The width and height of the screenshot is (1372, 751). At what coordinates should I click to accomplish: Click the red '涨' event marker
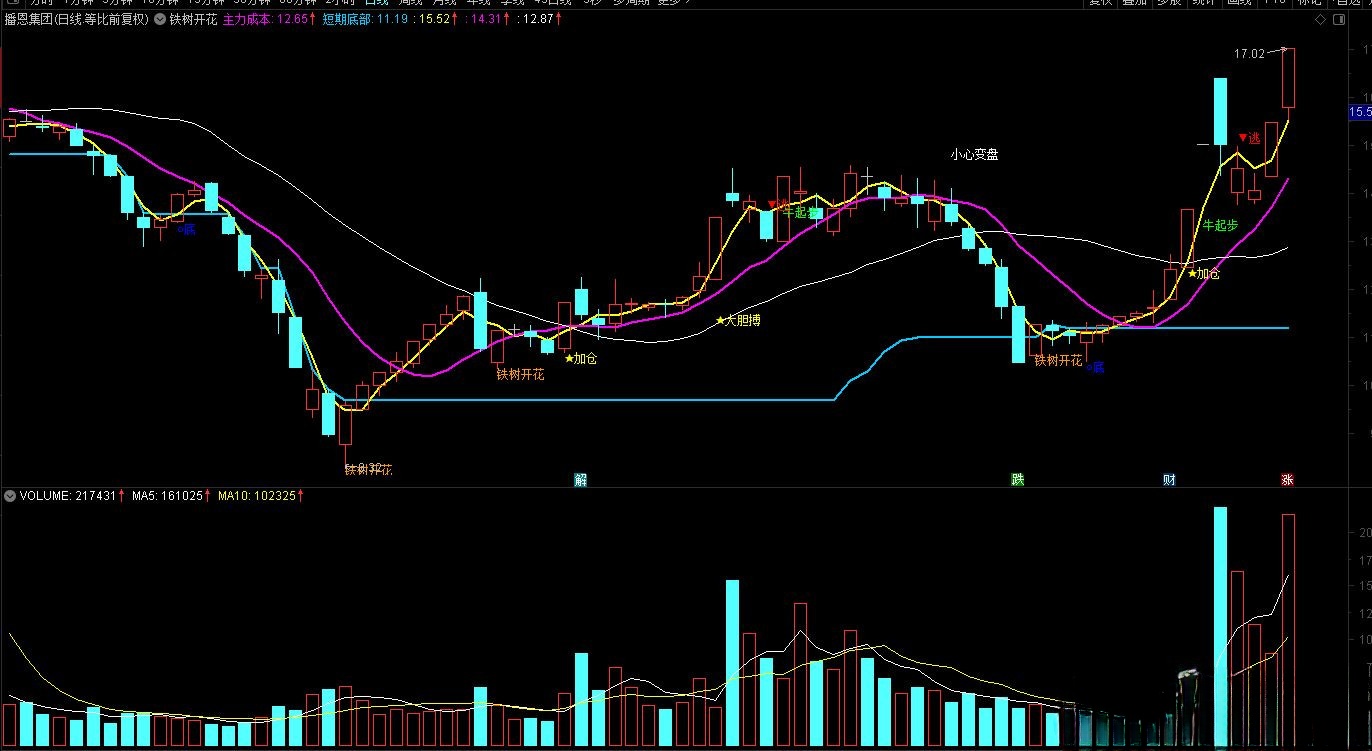tap(1287, 480)
